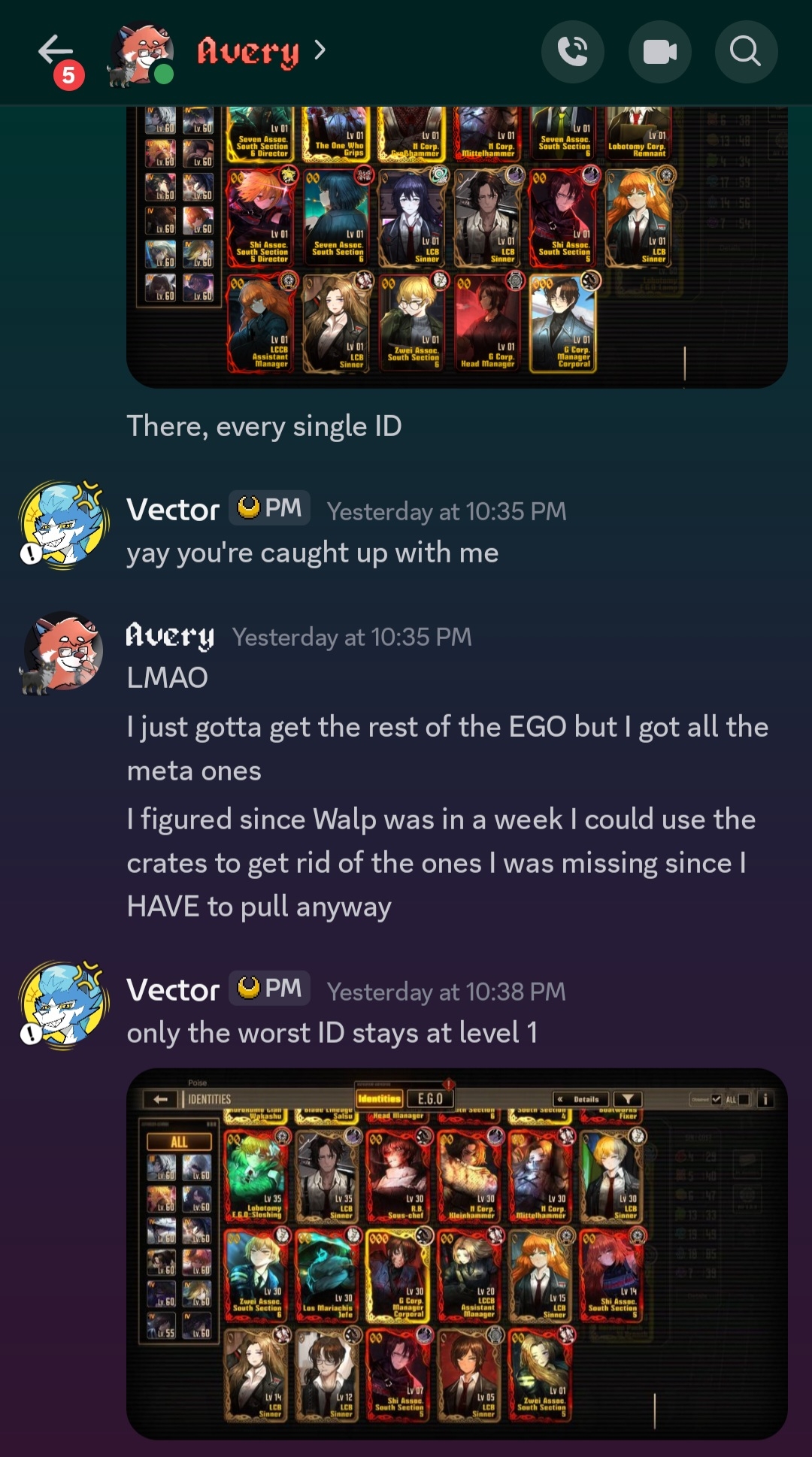812x1457 pixels.
Task: Tap Vector's avatar on the 10:38 PM message
Action: pyautogui.click(x=63, y=1004)
